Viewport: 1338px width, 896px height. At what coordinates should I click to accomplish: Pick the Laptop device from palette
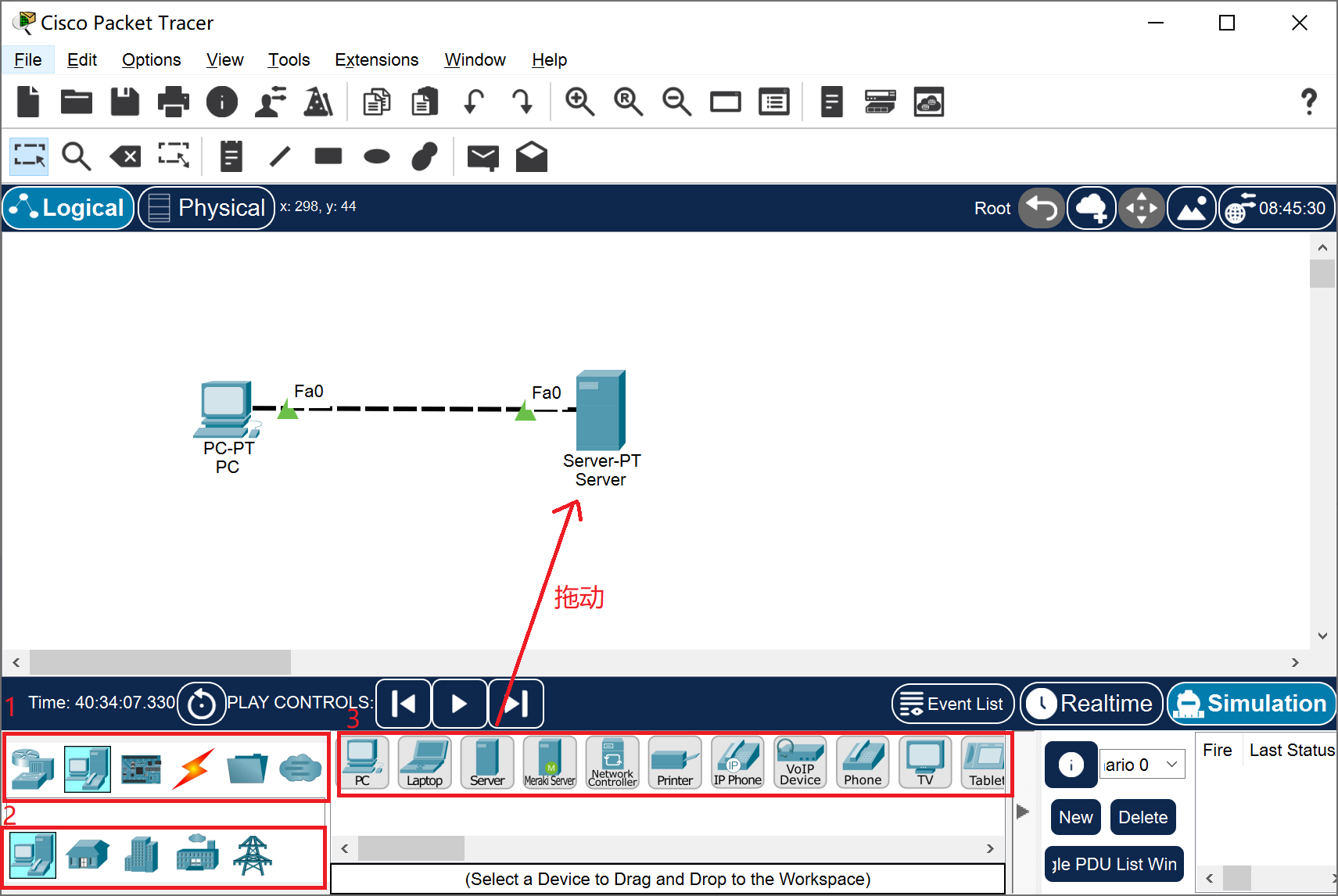(425, 762)
